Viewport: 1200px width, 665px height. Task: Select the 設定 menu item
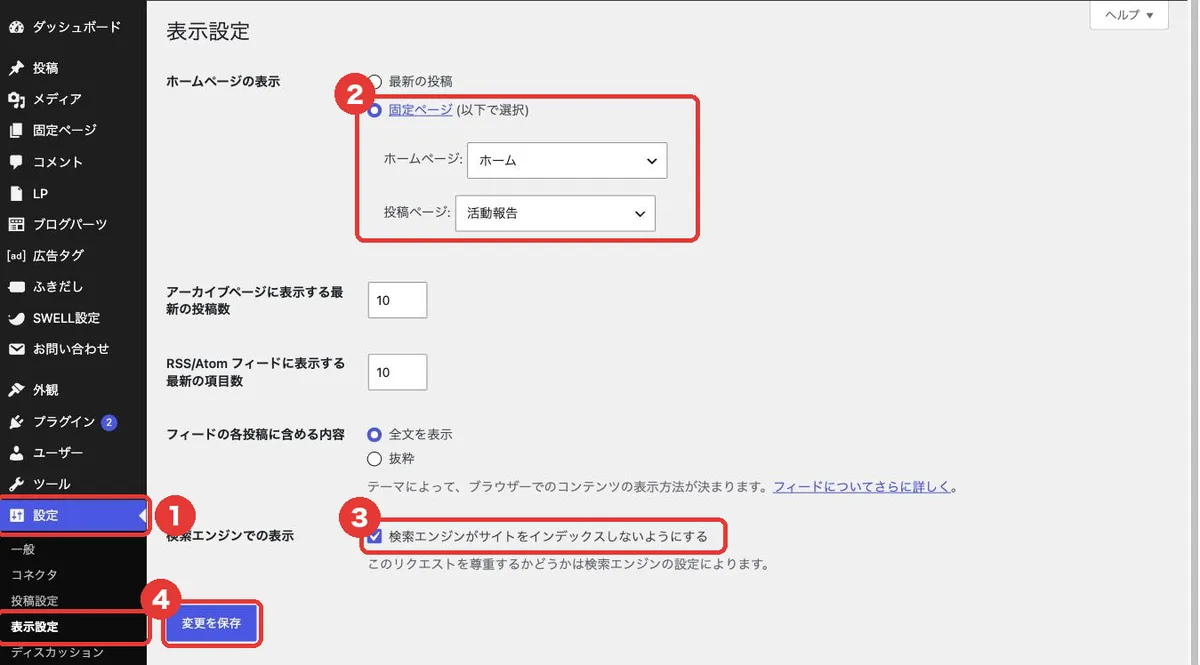[x=75, y=516]
